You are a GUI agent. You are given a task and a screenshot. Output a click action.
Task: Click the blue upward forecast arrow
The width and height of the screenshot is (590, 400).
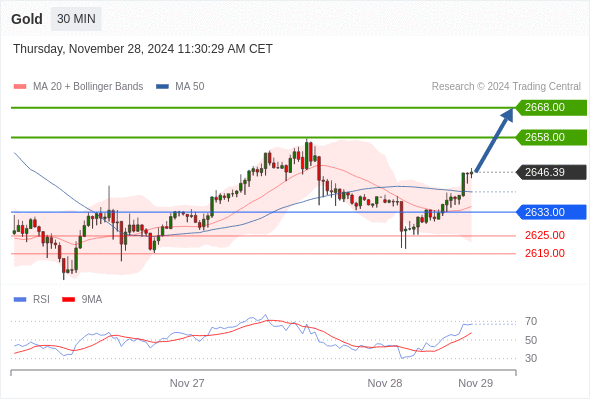coord(494,140)
